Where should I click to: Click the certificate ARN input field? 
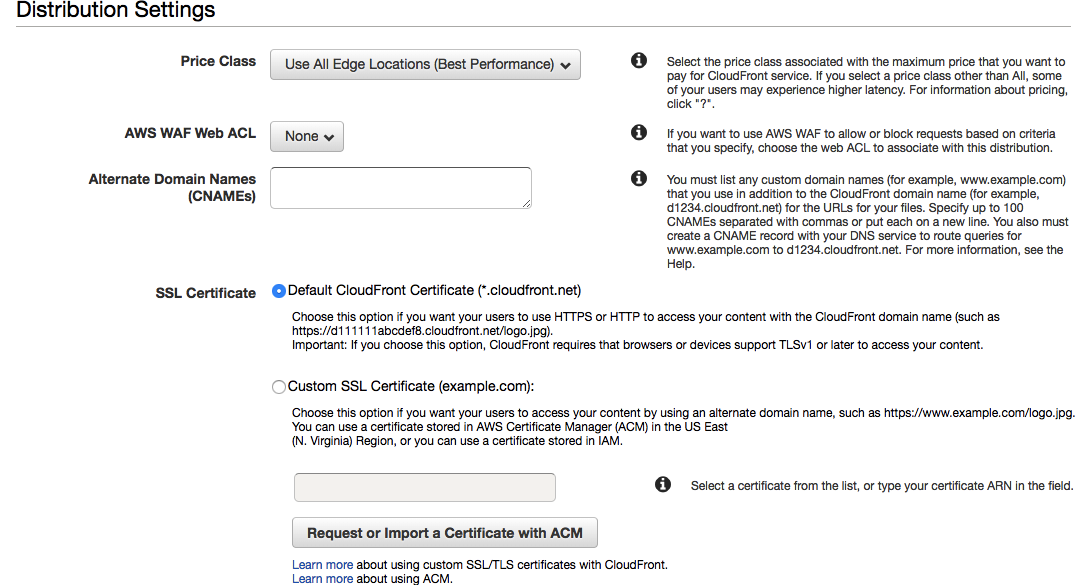click(x=424, y=488)
